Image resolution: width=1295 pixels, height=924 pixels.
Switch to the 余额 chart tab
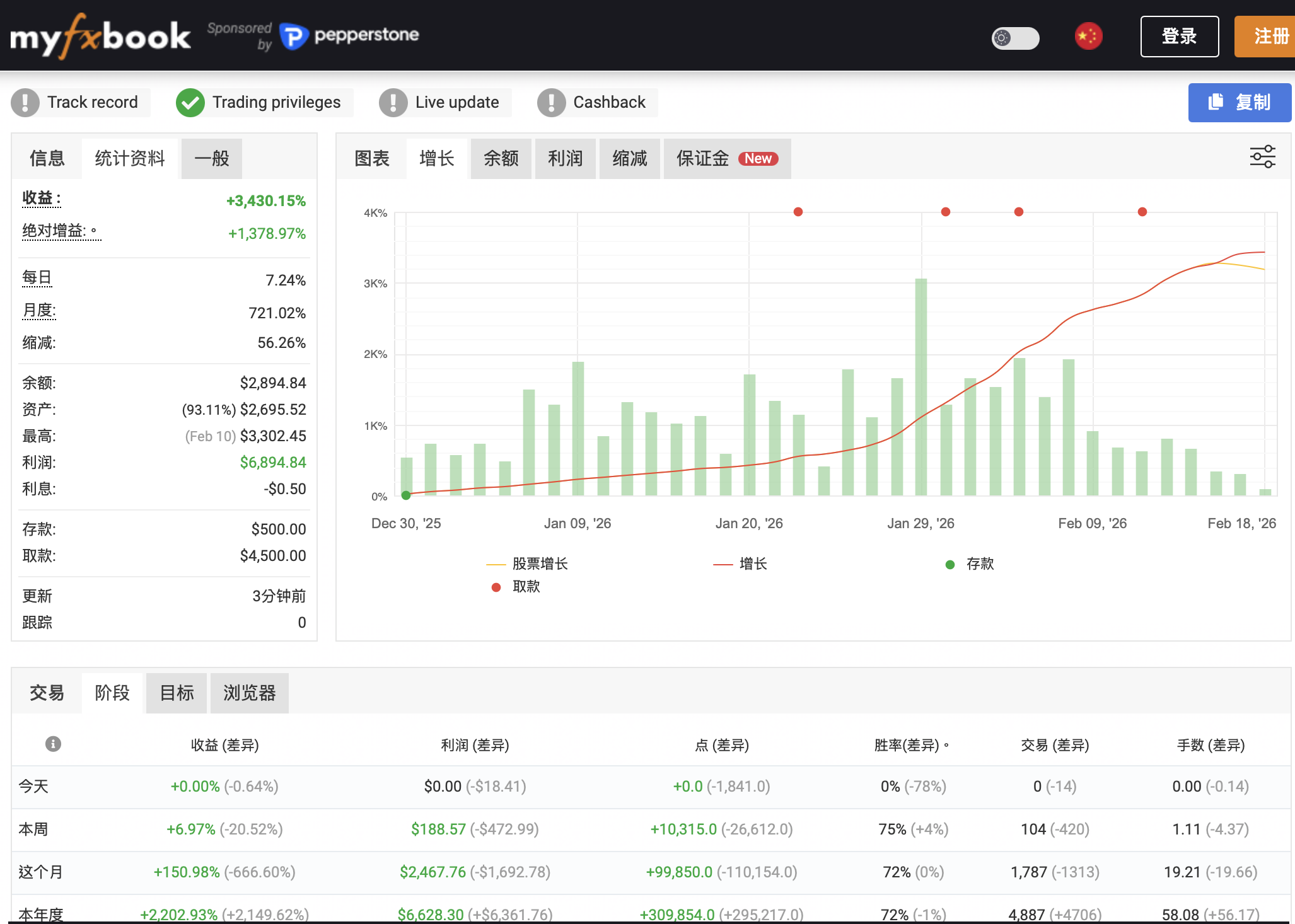click(501, 159)
